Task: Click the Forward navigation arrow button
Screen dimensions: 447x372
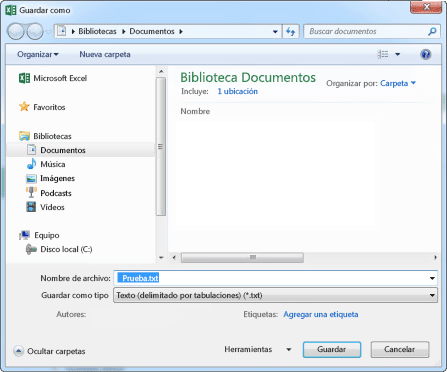Action: [35, 32]
